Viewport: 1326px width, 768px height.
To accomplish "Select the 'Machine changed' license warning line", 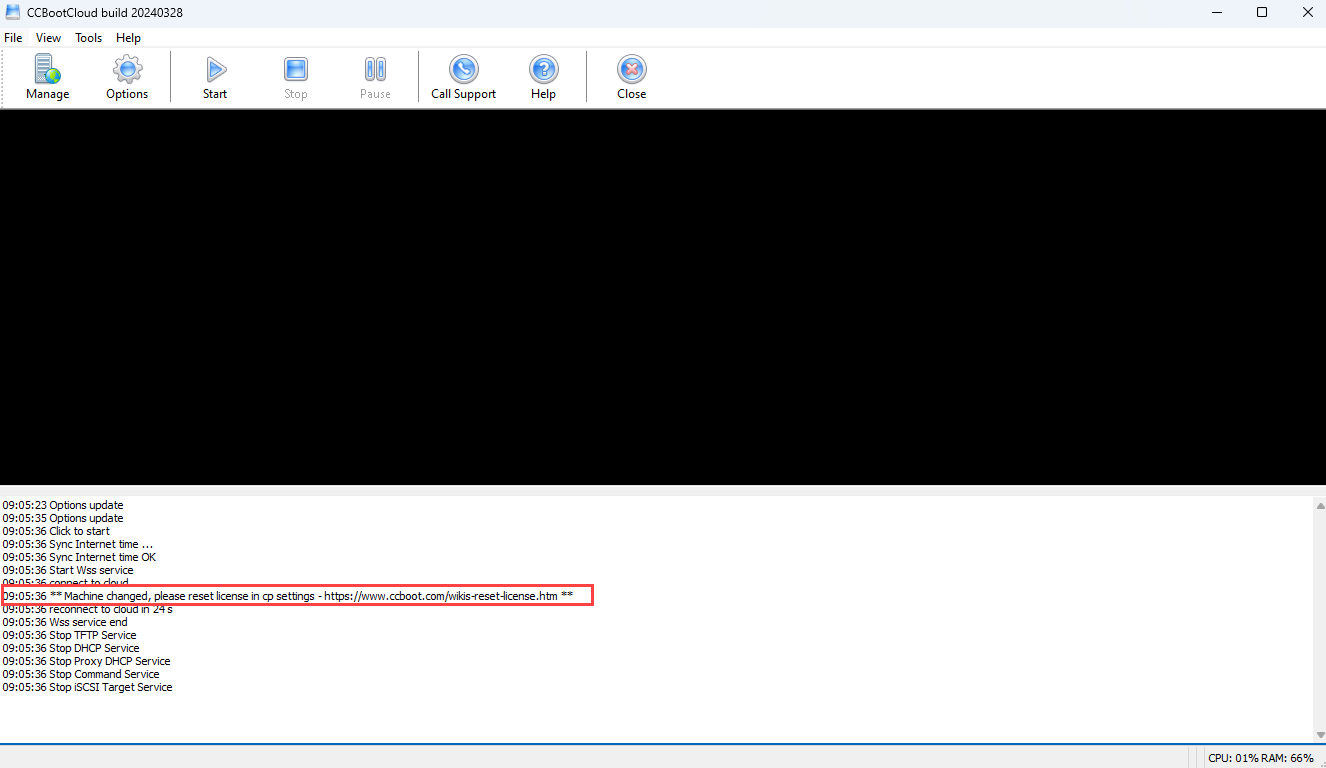I will coord(297,596).
